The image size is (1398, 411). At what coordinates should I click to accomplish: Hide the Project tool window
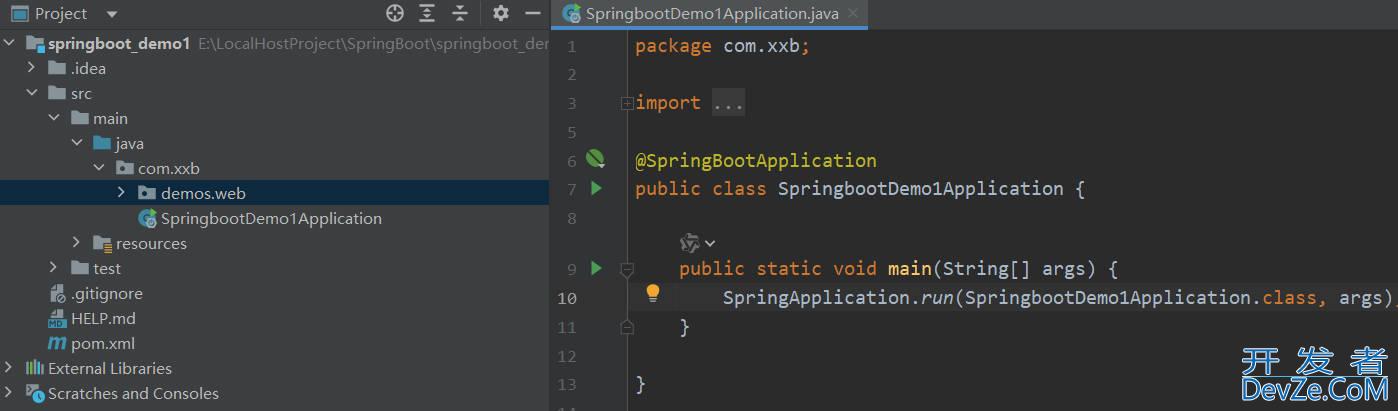coord(533,13)
